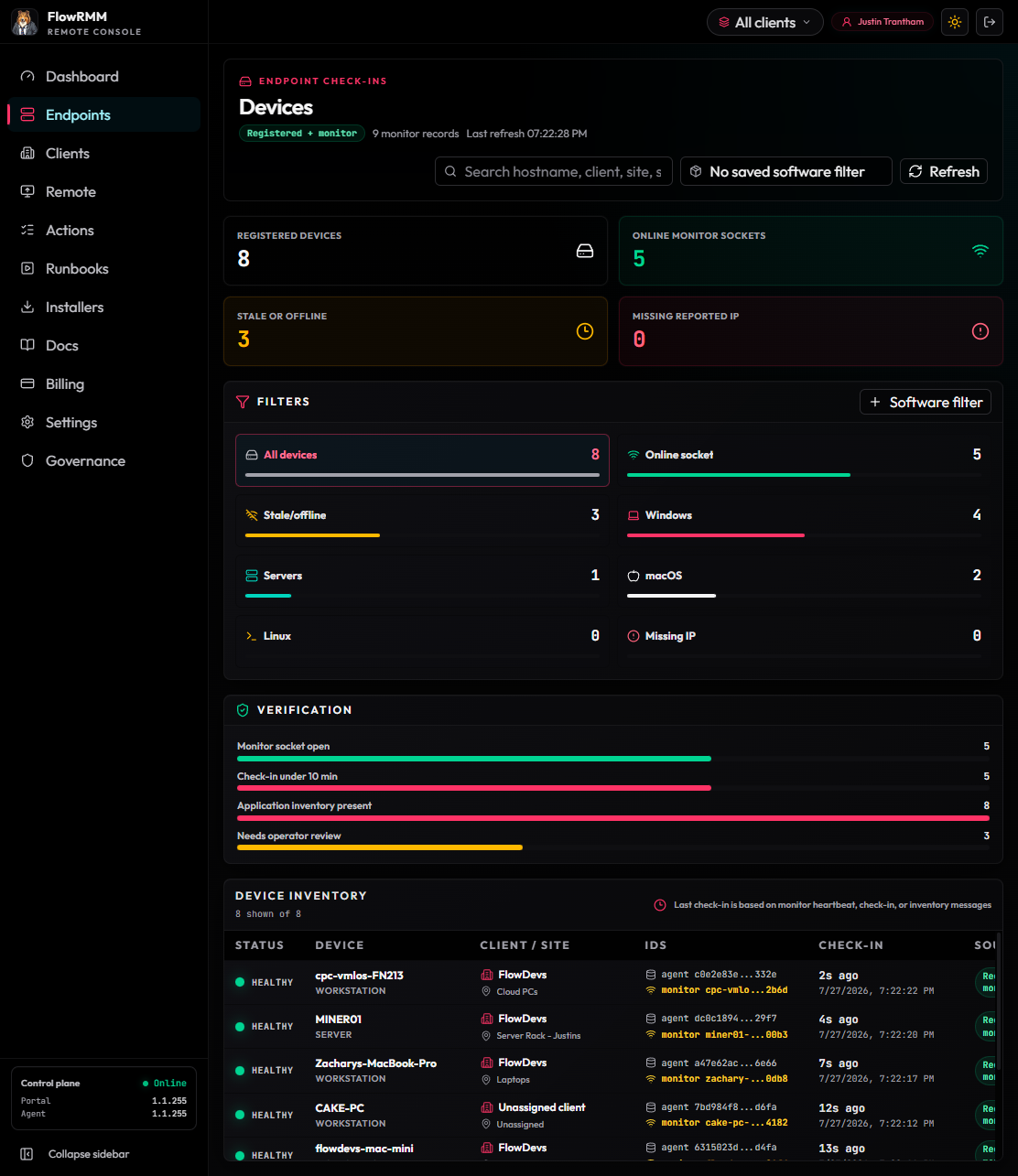Click the funnel icon beside FILTERS

[x=243, y=402]
